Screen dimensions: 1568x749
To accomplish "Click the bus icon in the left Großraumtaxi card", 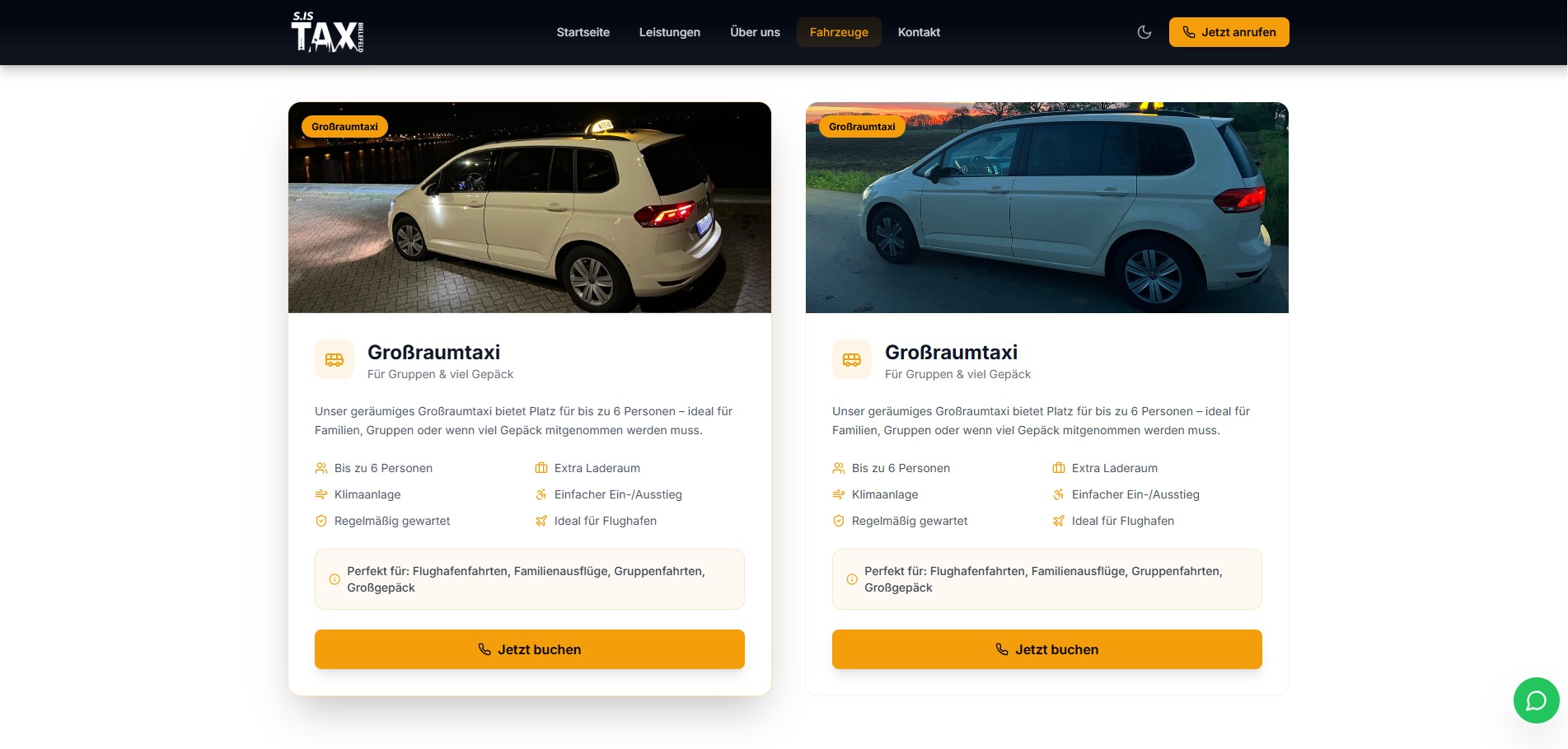I will (x=335, y=359).
